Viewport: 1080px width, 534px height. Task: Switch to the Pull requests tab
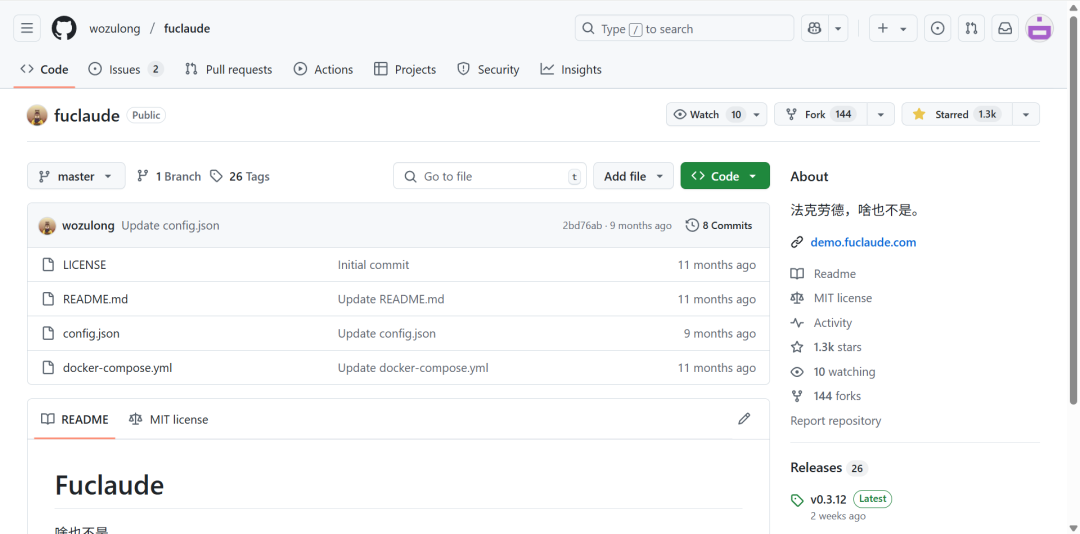pos(228,70)
